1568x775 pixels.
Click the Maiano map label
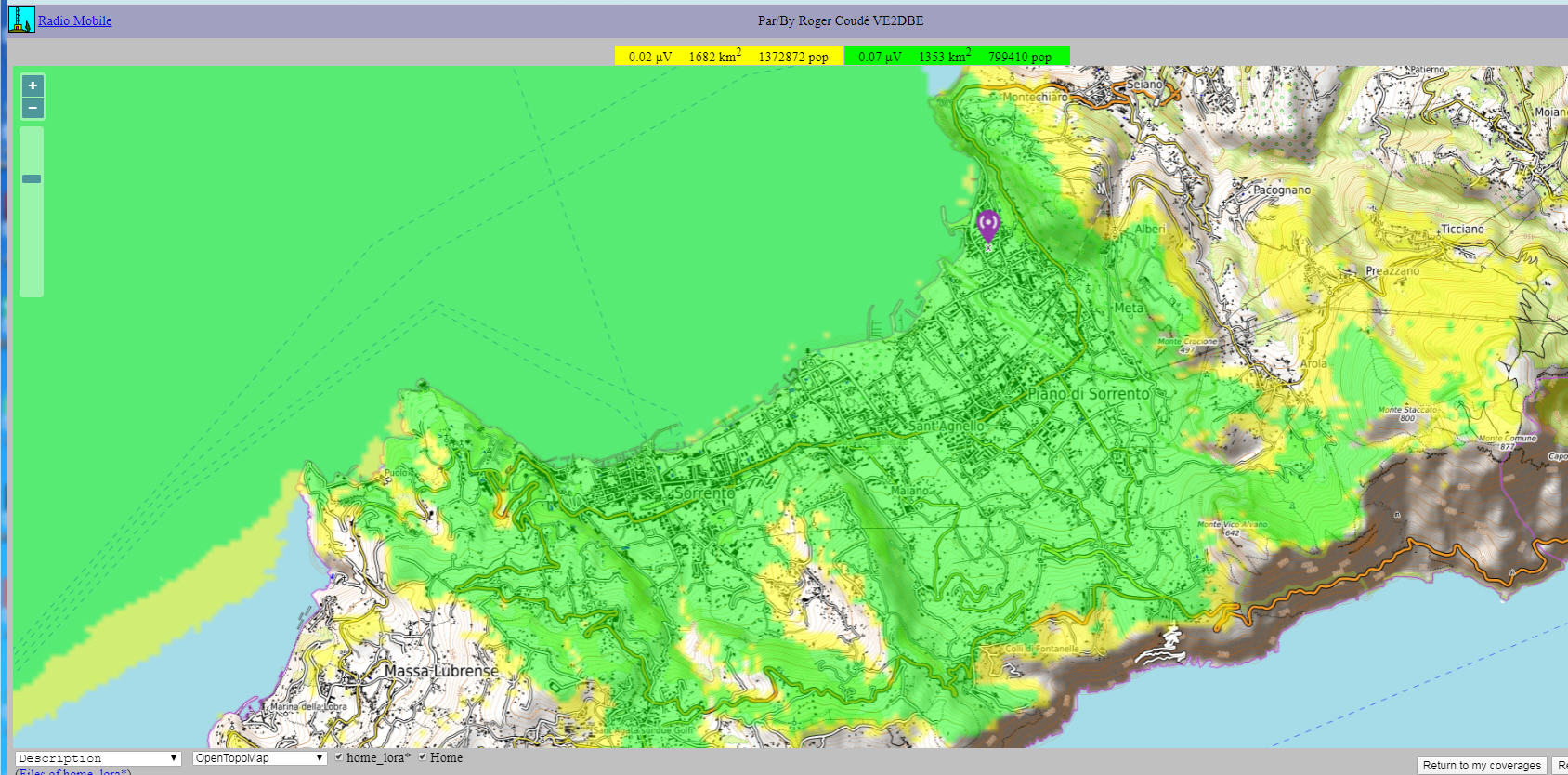click(909, 490)
